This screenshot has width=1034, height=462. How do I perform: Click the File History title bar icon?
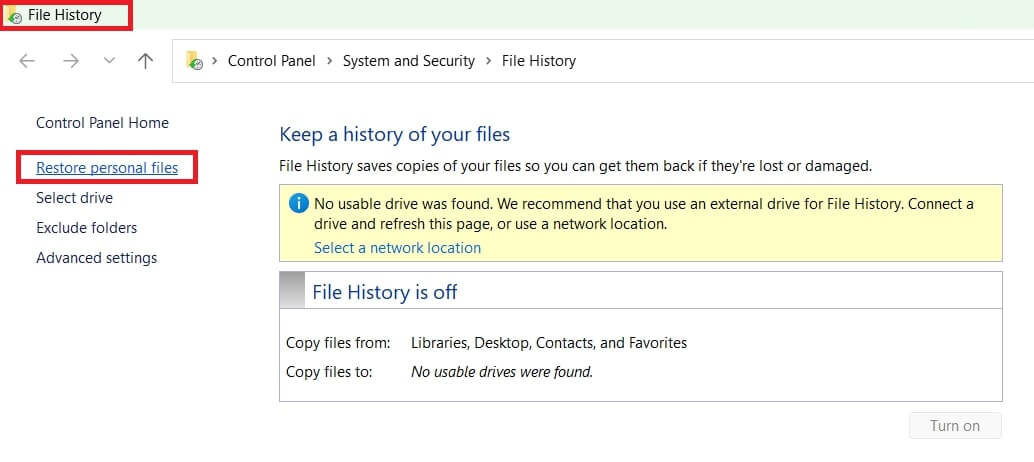[x=15, y=16]
